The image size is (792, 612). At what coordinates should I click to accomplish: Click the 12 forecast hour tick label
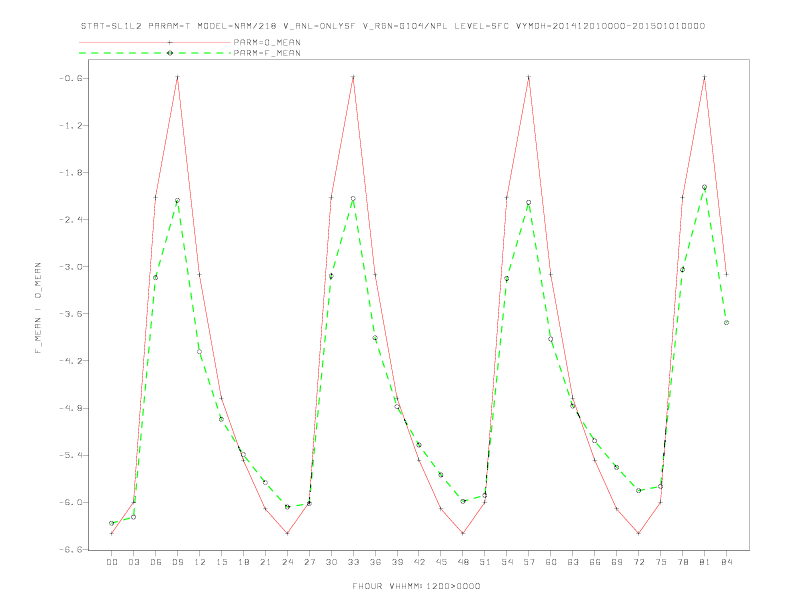[x=200, y=562]
